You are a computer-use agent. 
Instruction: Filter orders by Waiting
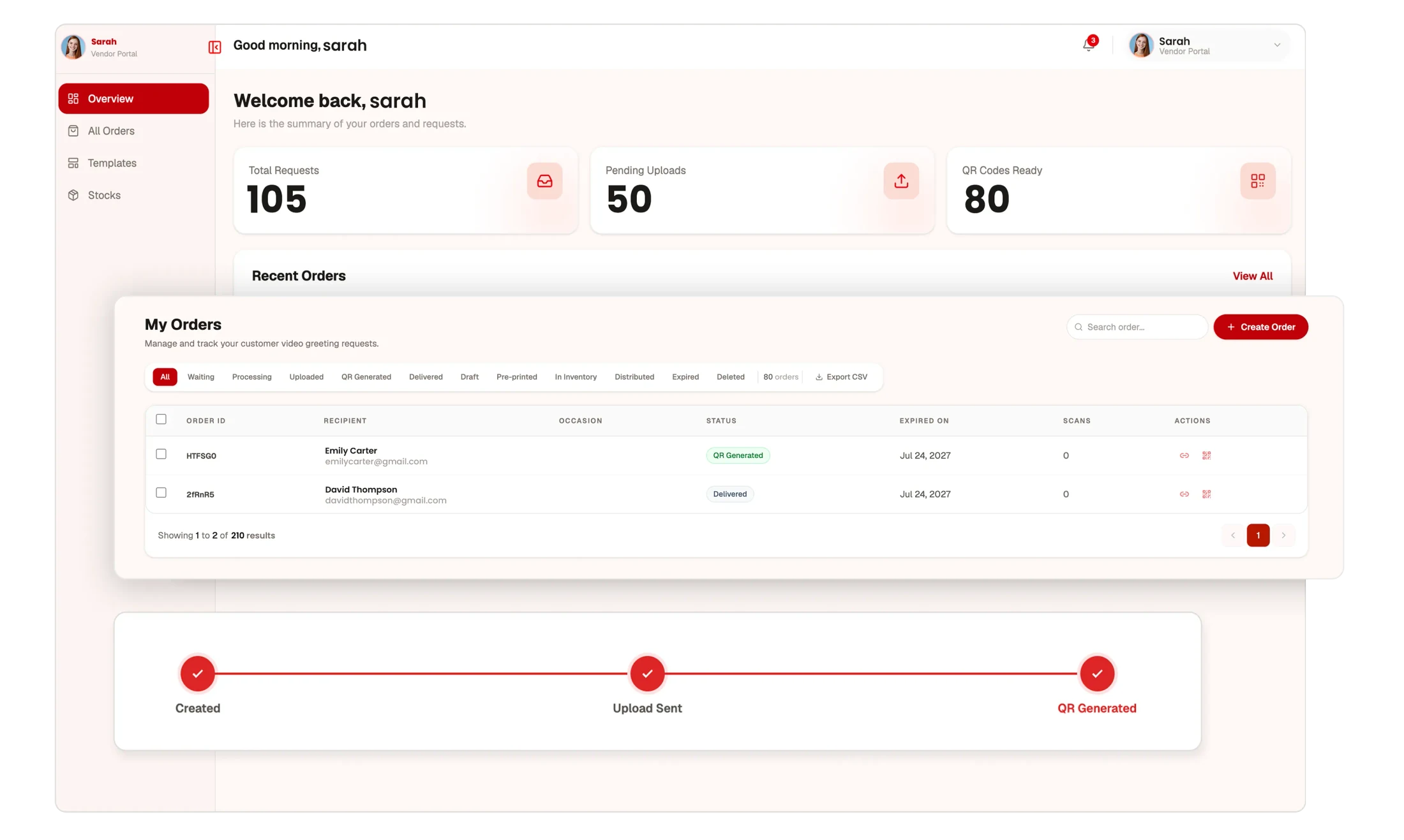(201, 377)
